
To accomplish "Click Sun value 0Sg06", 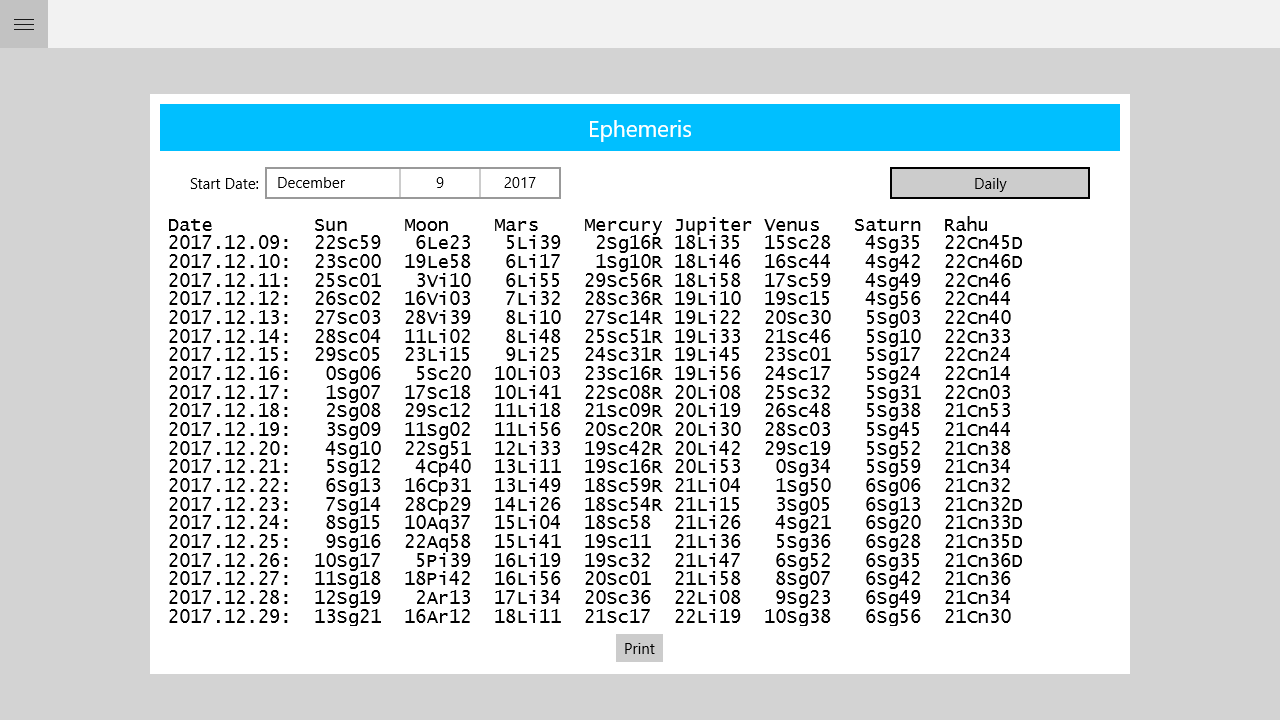I will click(x=354, y=374).
